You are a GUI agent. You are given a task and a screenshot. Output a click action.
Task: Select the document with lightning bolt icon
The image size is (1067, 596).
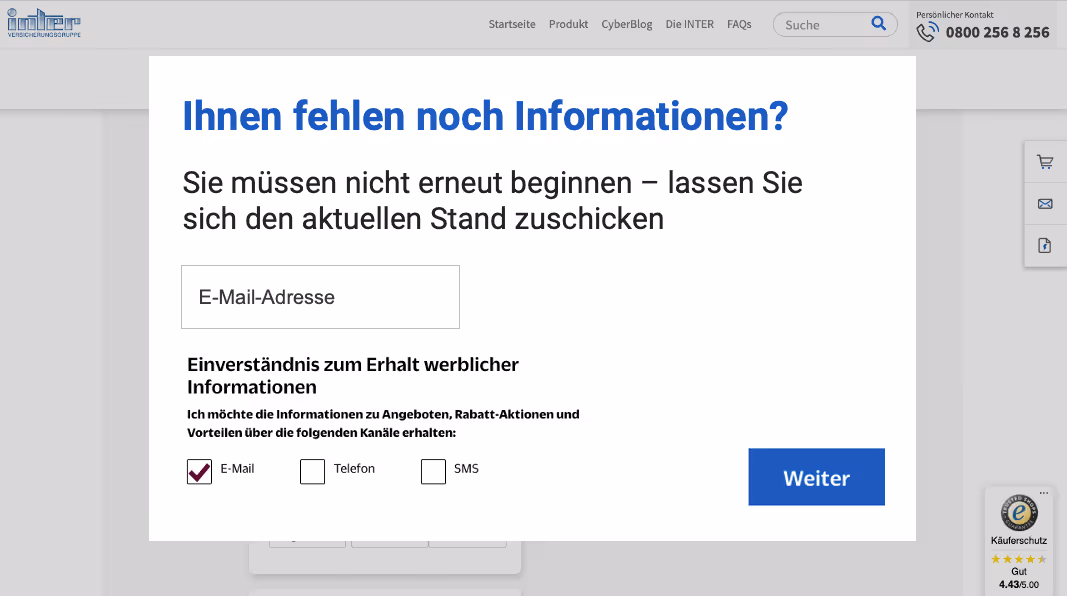[x=1044, y=245]
